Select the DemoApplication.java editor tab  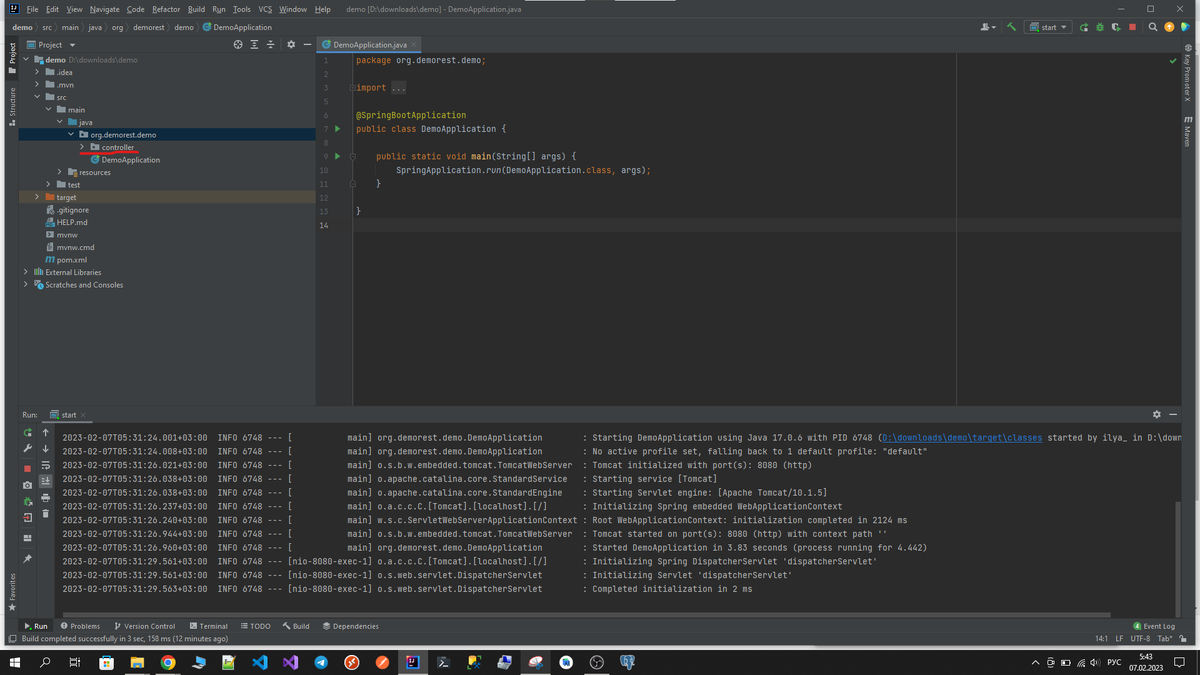(x=369, y=45)
